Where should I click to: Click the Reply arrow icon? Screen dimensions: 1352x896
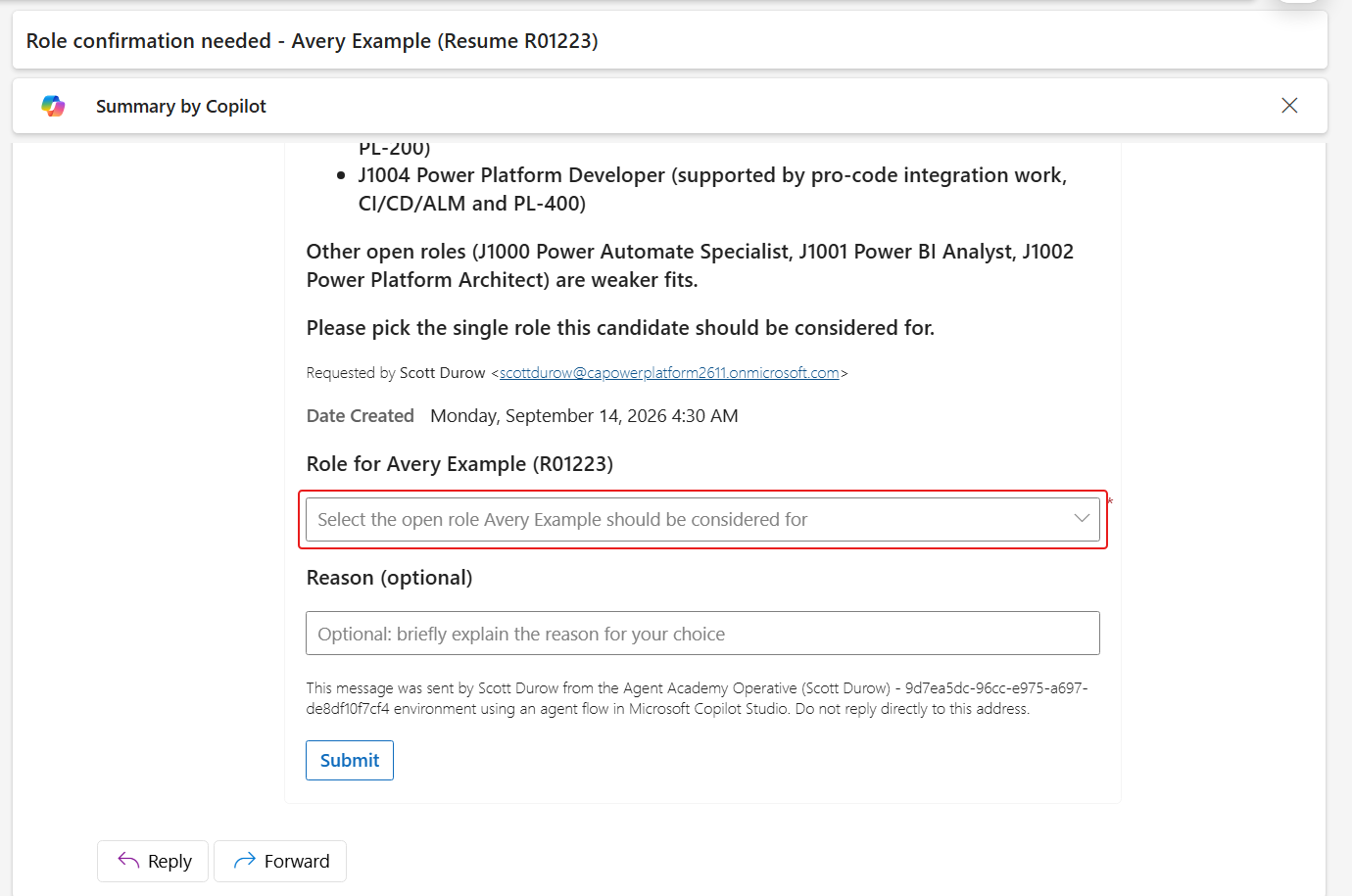click(128, 861)
